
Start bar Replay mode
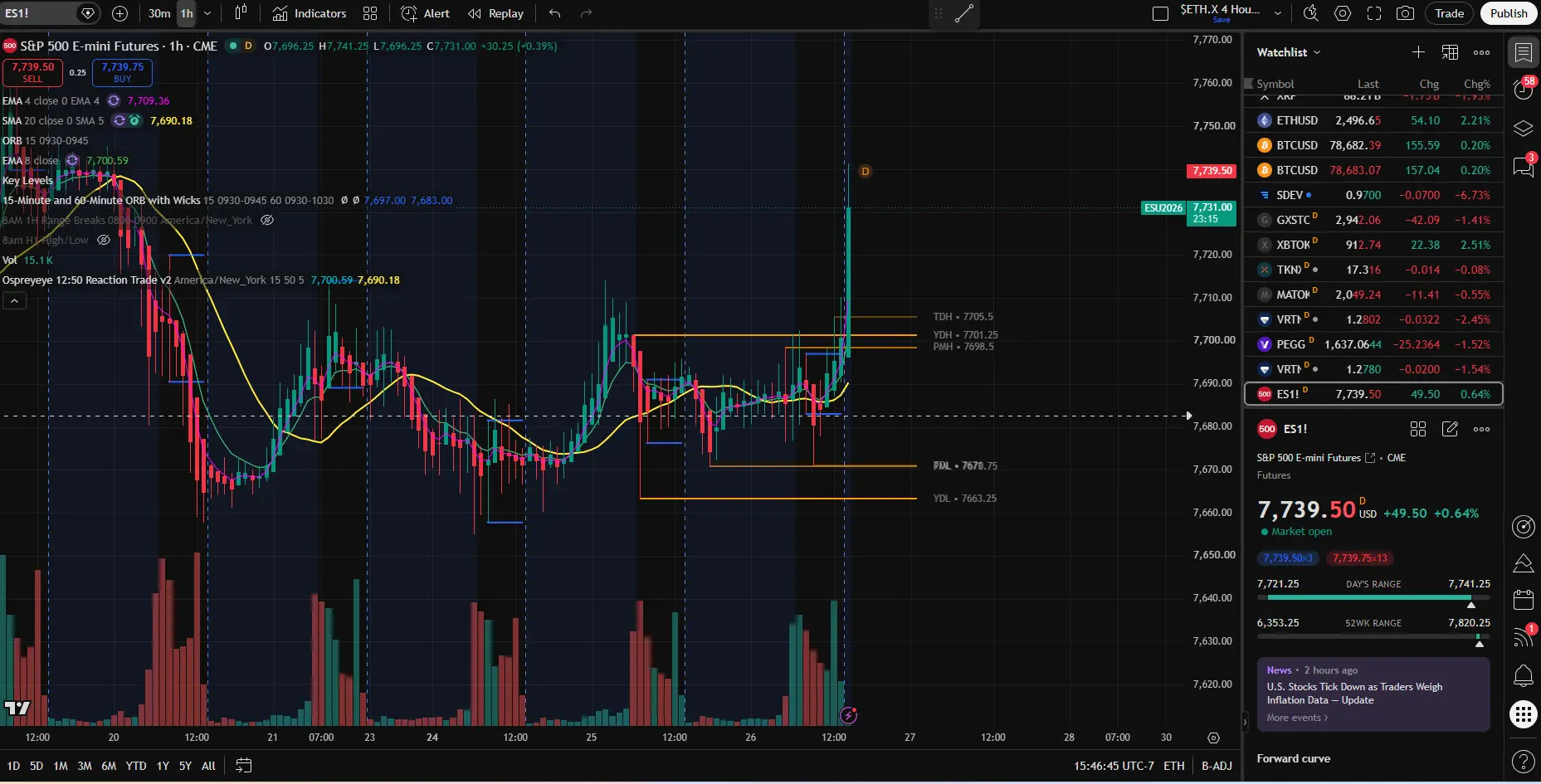[x=495, y=13]
